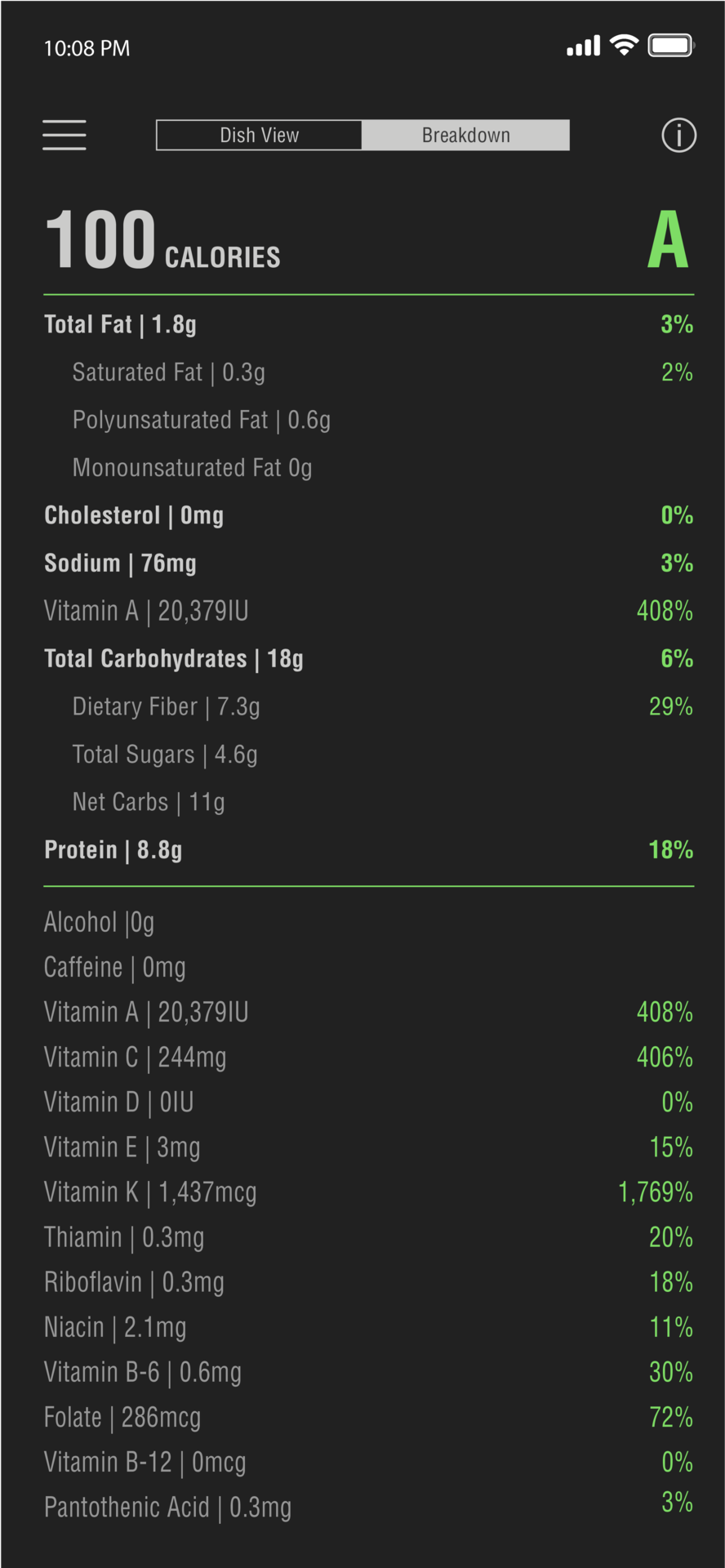Tap the info circle icon
Screen dimensions: 725x1568
(678, 136)
